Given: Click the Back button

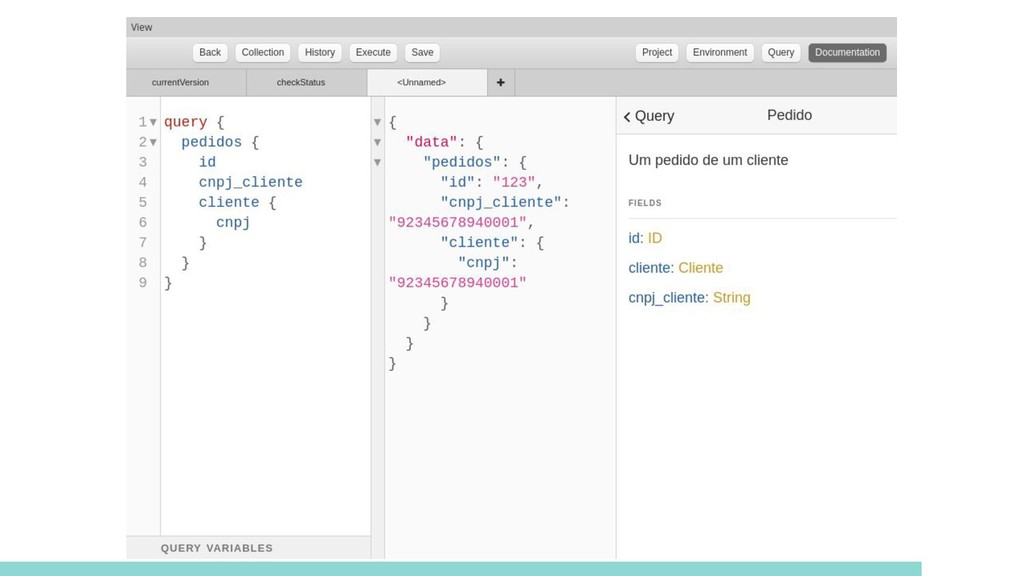Looking at the screenshot, I should [x=210, y=52].
